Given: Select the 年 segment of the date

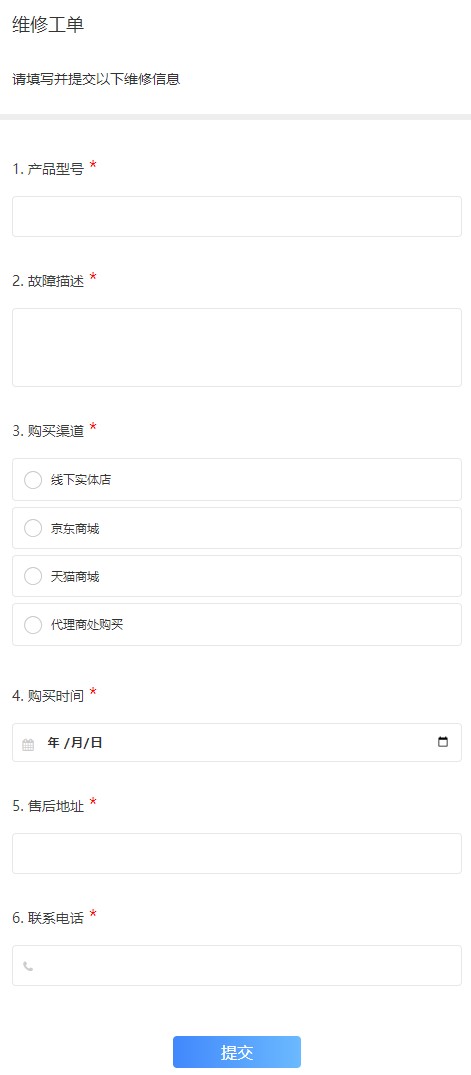Looking at the screenshot, I should pyautogui.click(x=53, y=742).
